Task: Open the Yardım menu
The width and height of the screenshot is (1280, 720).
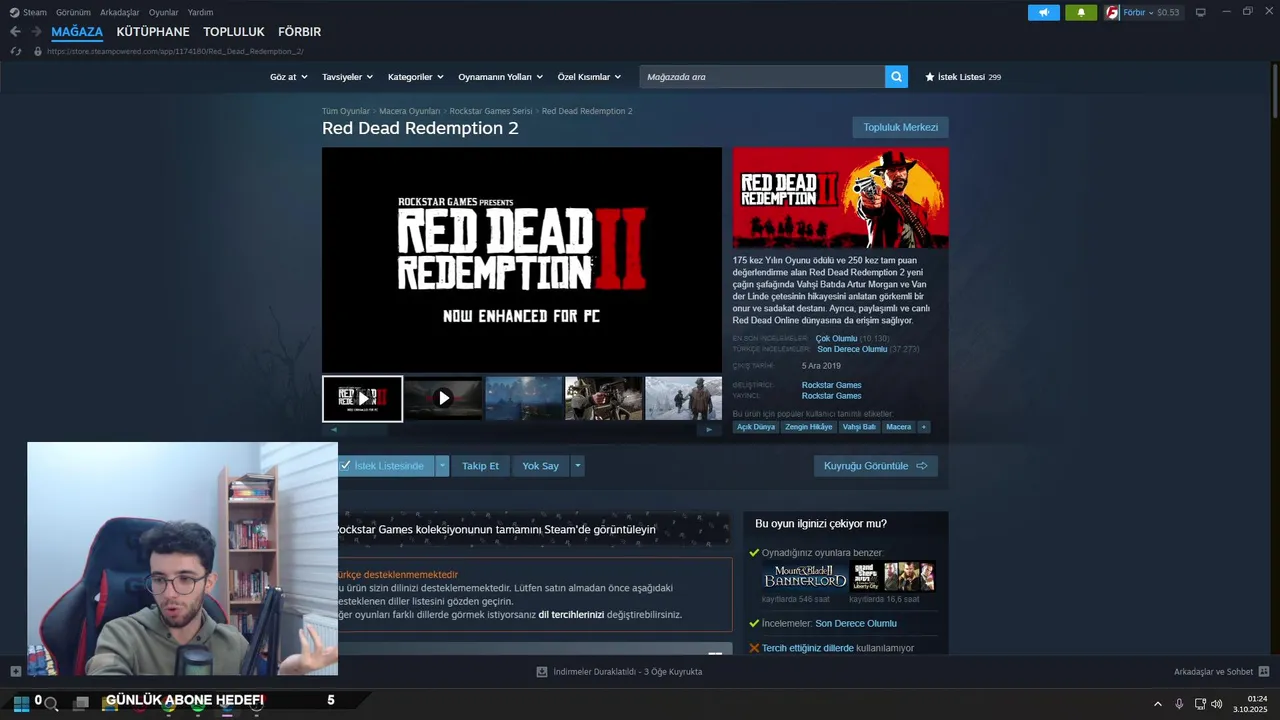Action: [x=200, y=12]
